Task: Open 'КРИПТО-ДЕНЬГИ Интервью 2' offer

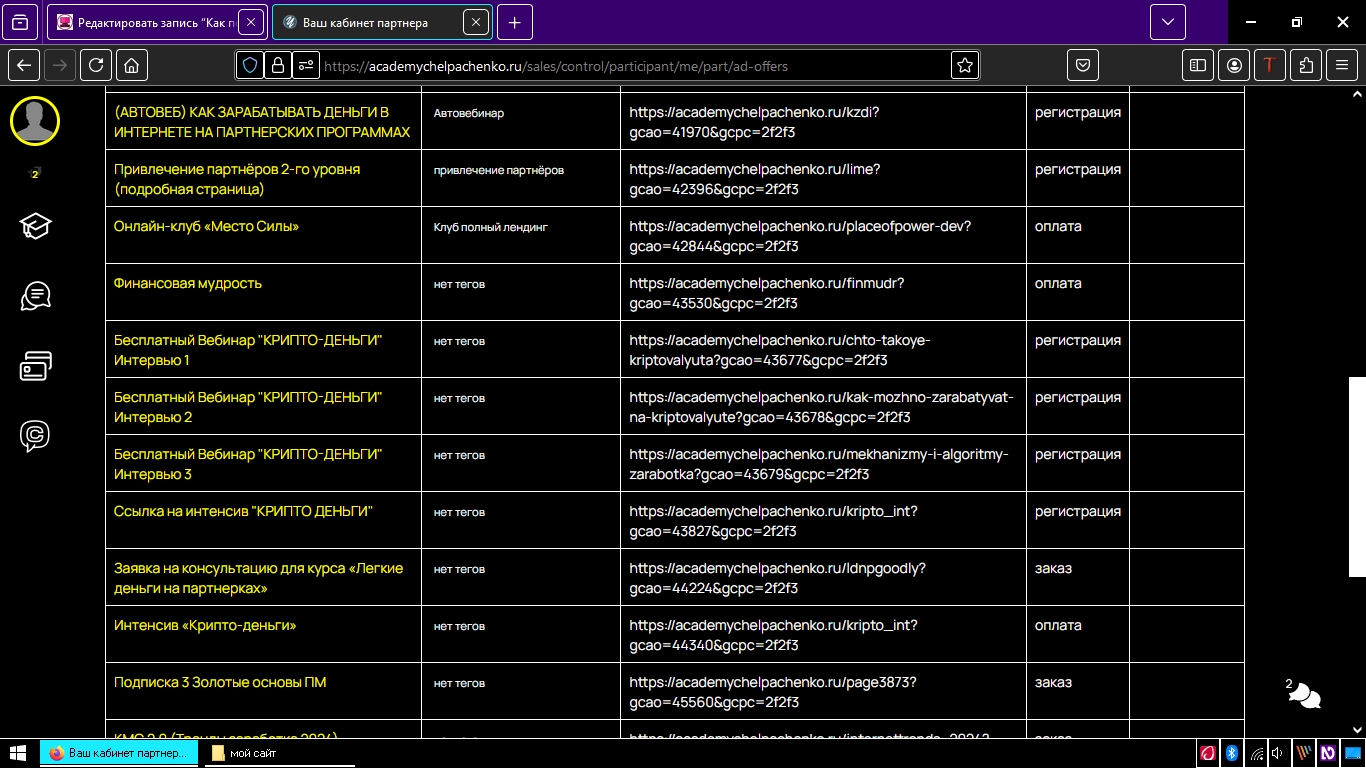Action: [248, 407]
